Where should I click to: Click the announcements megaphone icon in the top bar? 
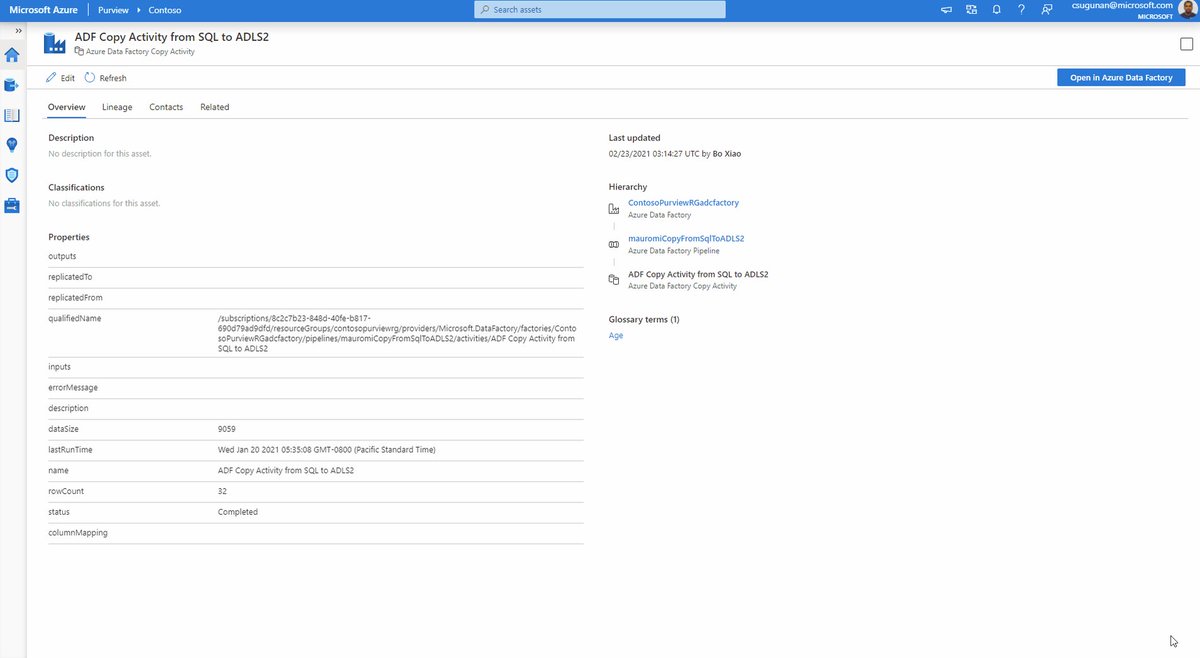click(946, 10)
